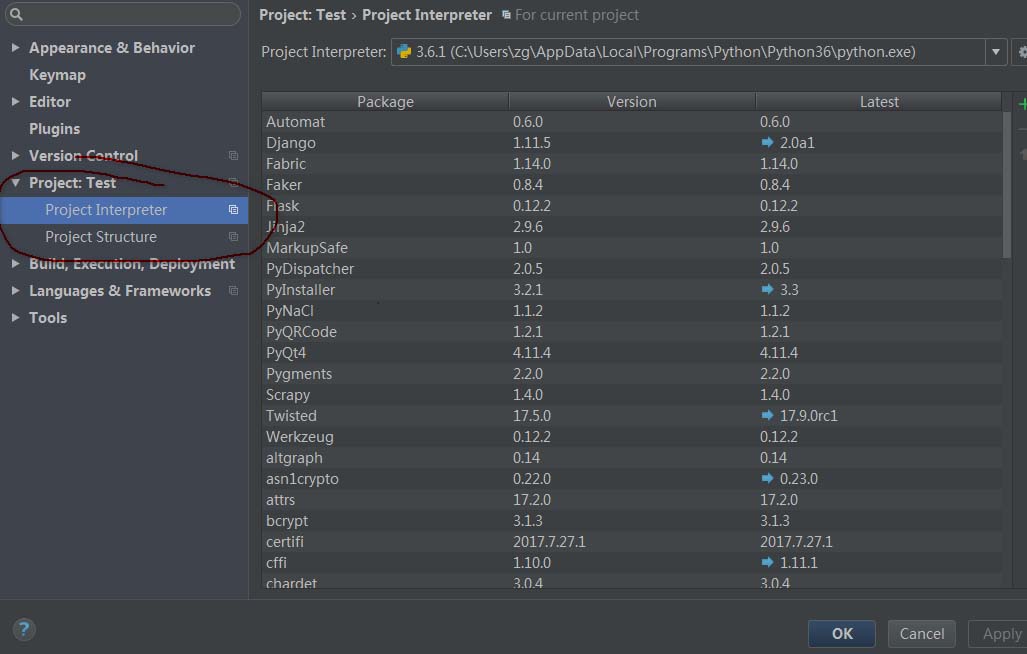Viewport: 1027px width, 654px height.
Task: Expand the Editor section
Action: coord(15,101)
